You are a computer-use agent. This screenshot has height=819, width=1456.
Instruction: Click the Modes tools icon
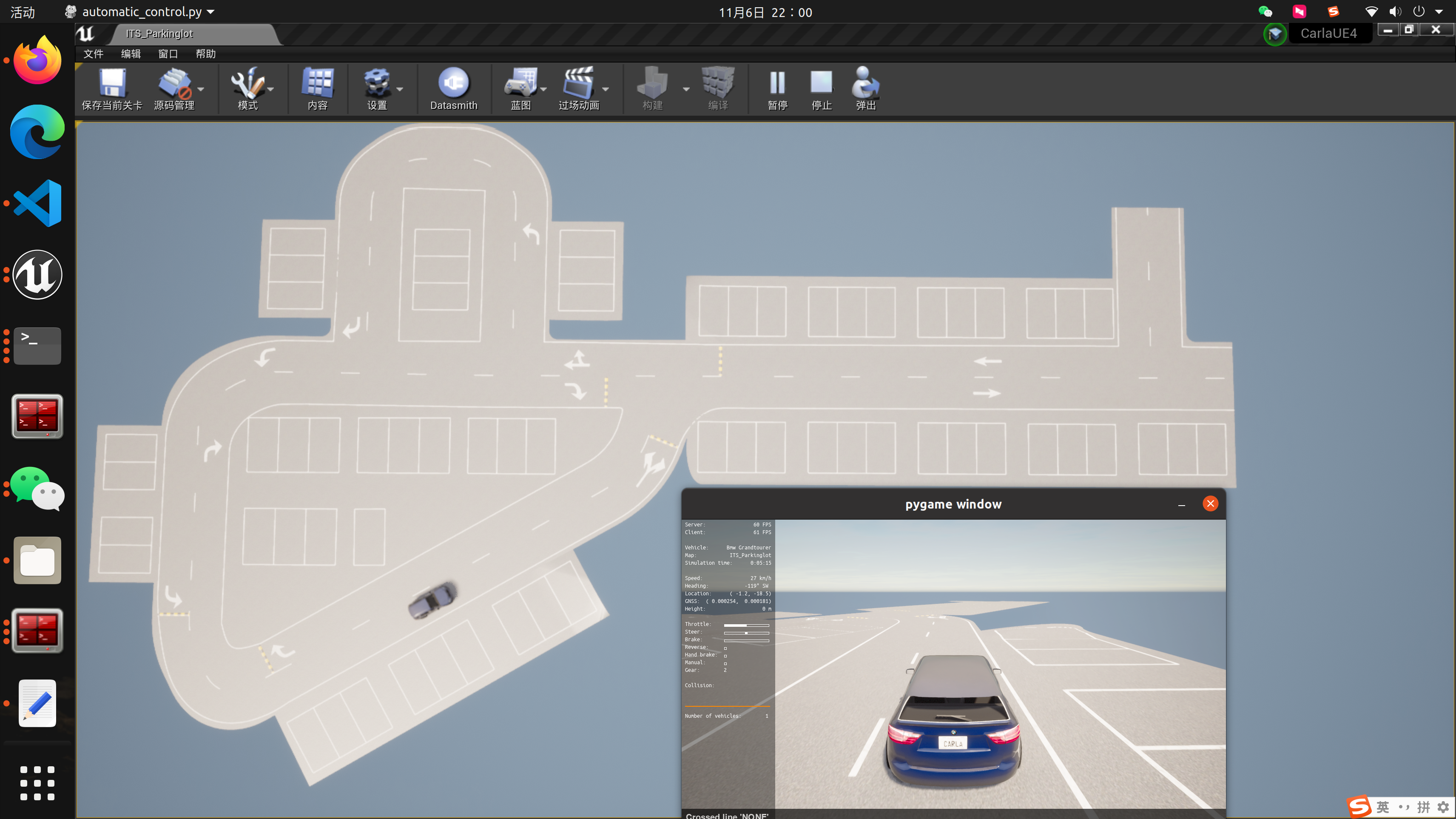point(247,83)
